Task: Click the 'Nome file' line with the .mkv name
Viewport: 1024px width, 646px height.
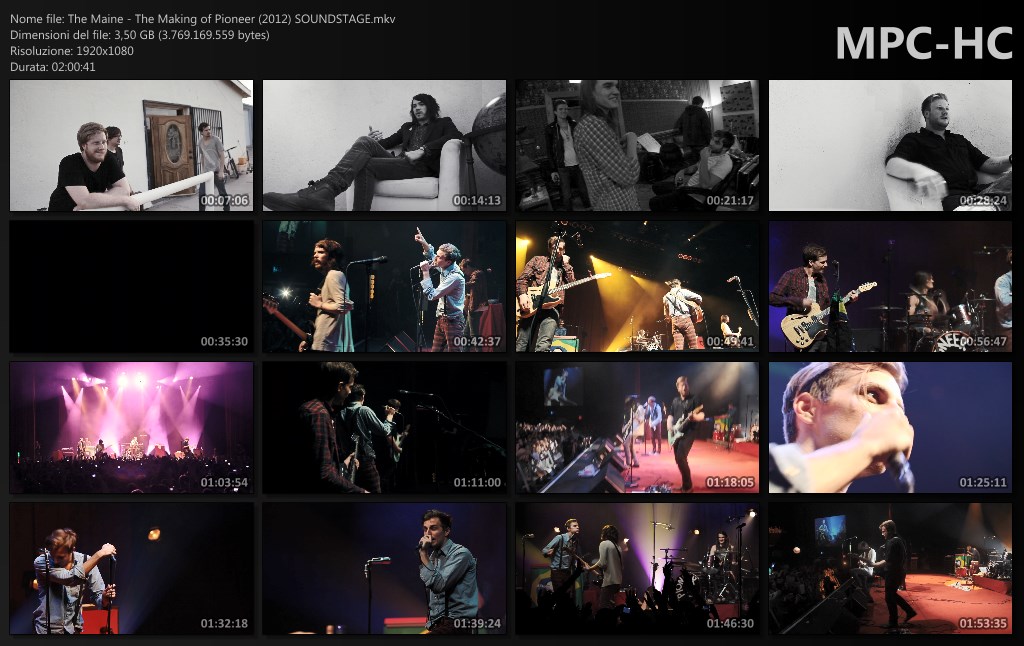Action: pos(203,19)
